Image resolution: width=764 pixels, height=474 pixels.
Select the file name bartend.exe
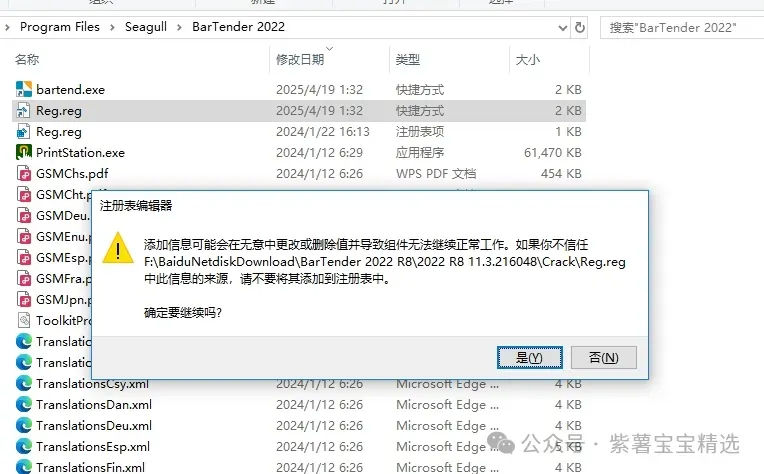[x=70, y=90]
